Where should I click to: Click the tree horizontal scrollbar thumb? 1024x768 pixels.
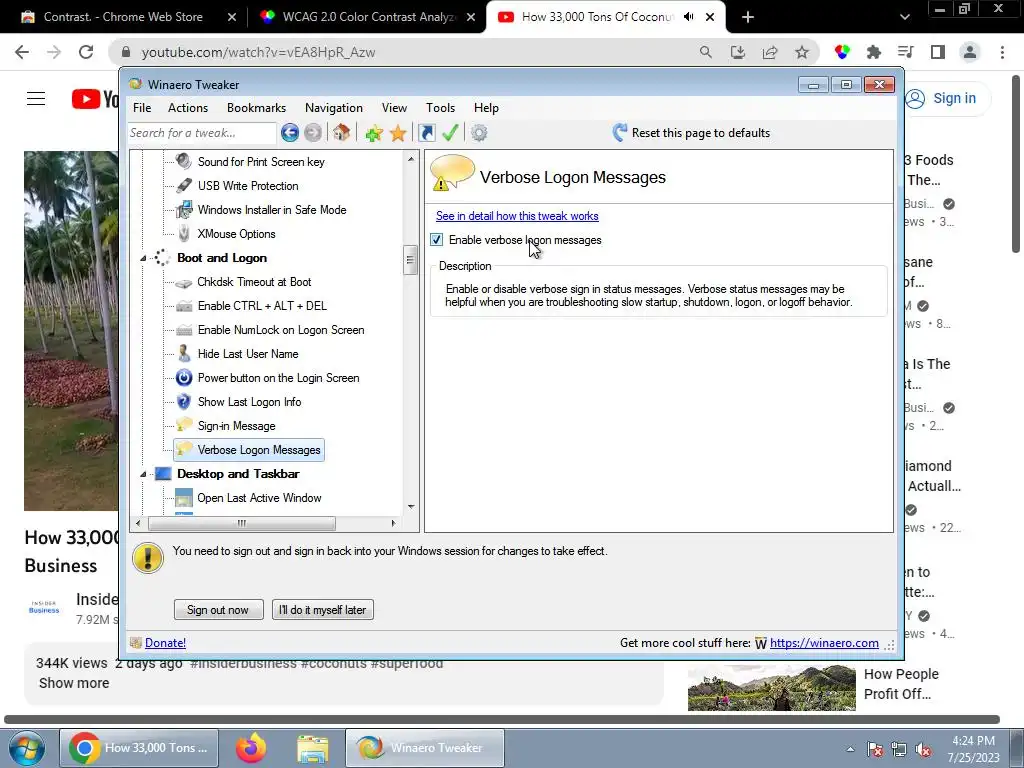click(241, 523)
